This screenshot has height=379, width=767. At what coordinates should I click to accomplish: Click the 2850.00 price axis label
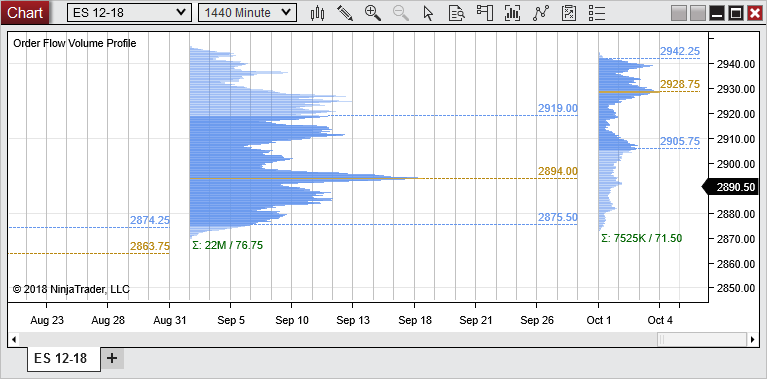point(736,288)
